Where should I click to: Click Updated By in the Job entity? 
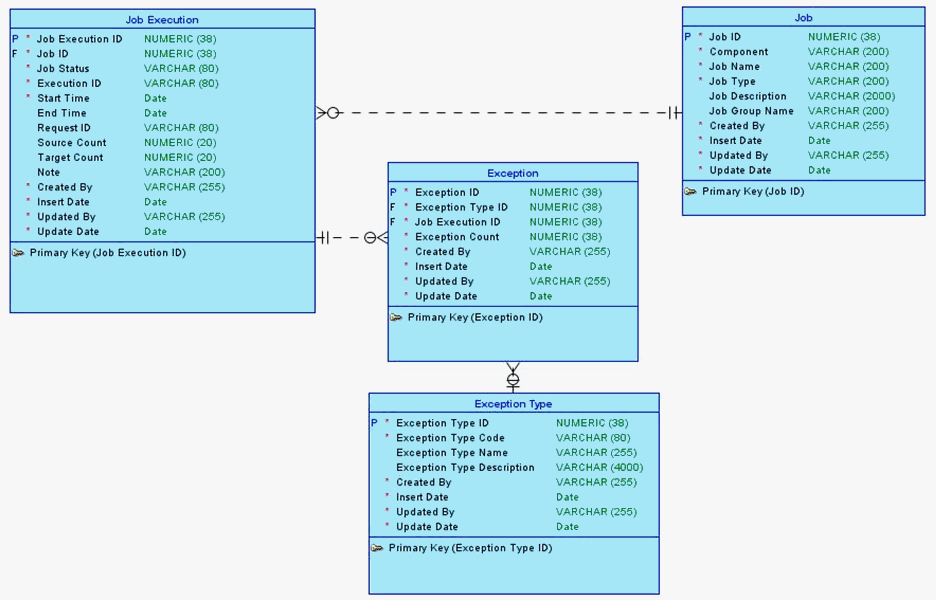(738, 156)
